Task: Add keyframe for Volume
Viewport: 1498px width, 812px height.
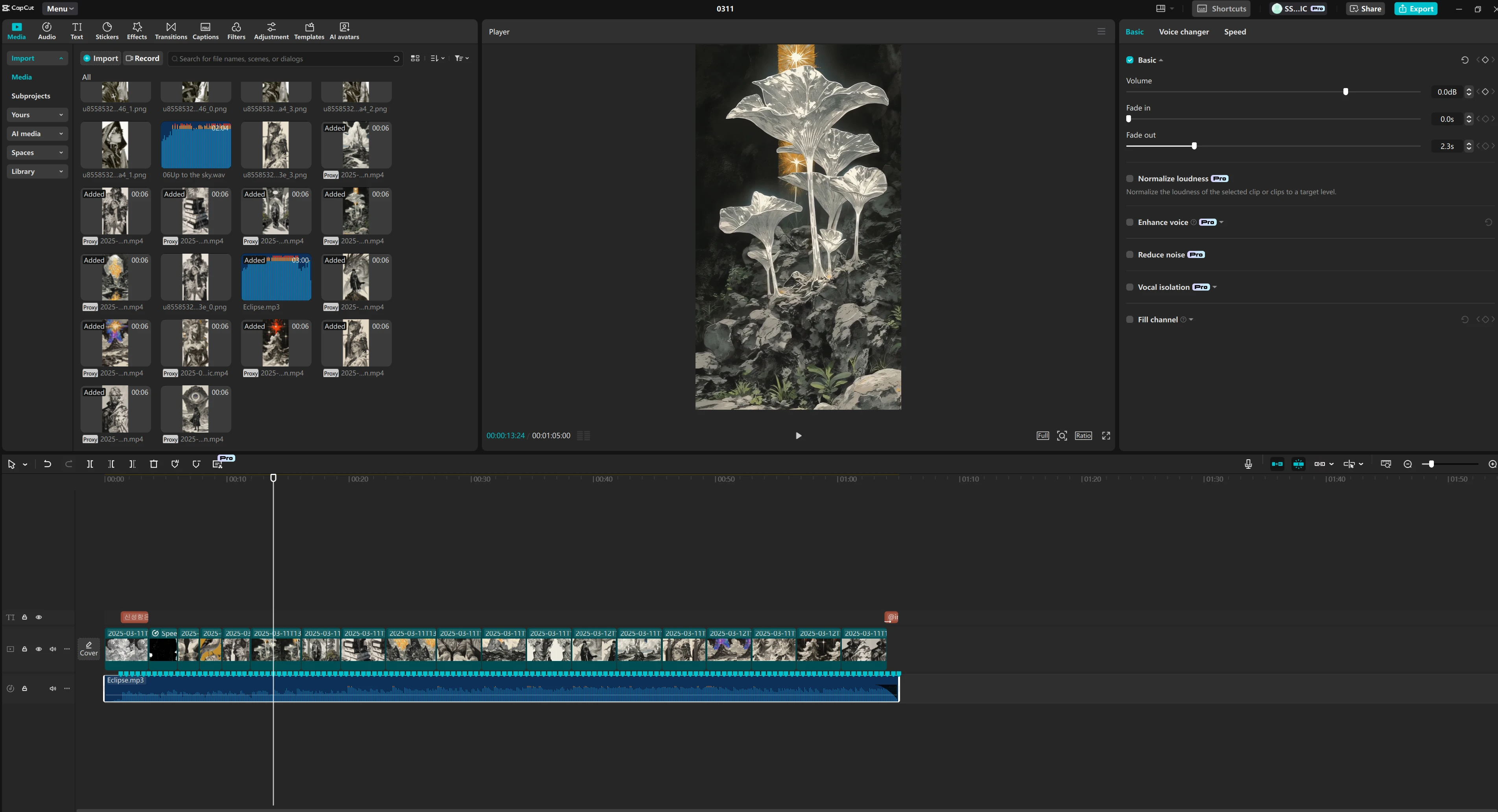Action: (1485, 92)
